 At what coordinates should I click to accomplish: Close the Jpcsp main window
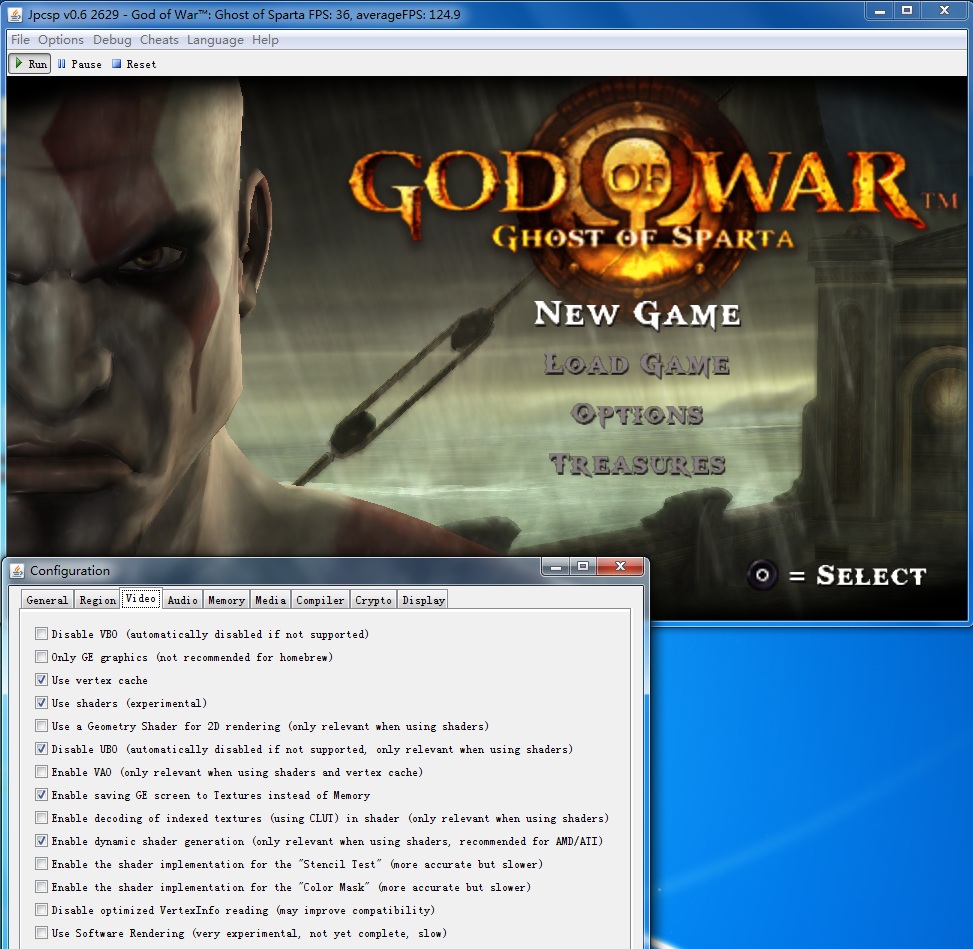(x=944, y=11)
